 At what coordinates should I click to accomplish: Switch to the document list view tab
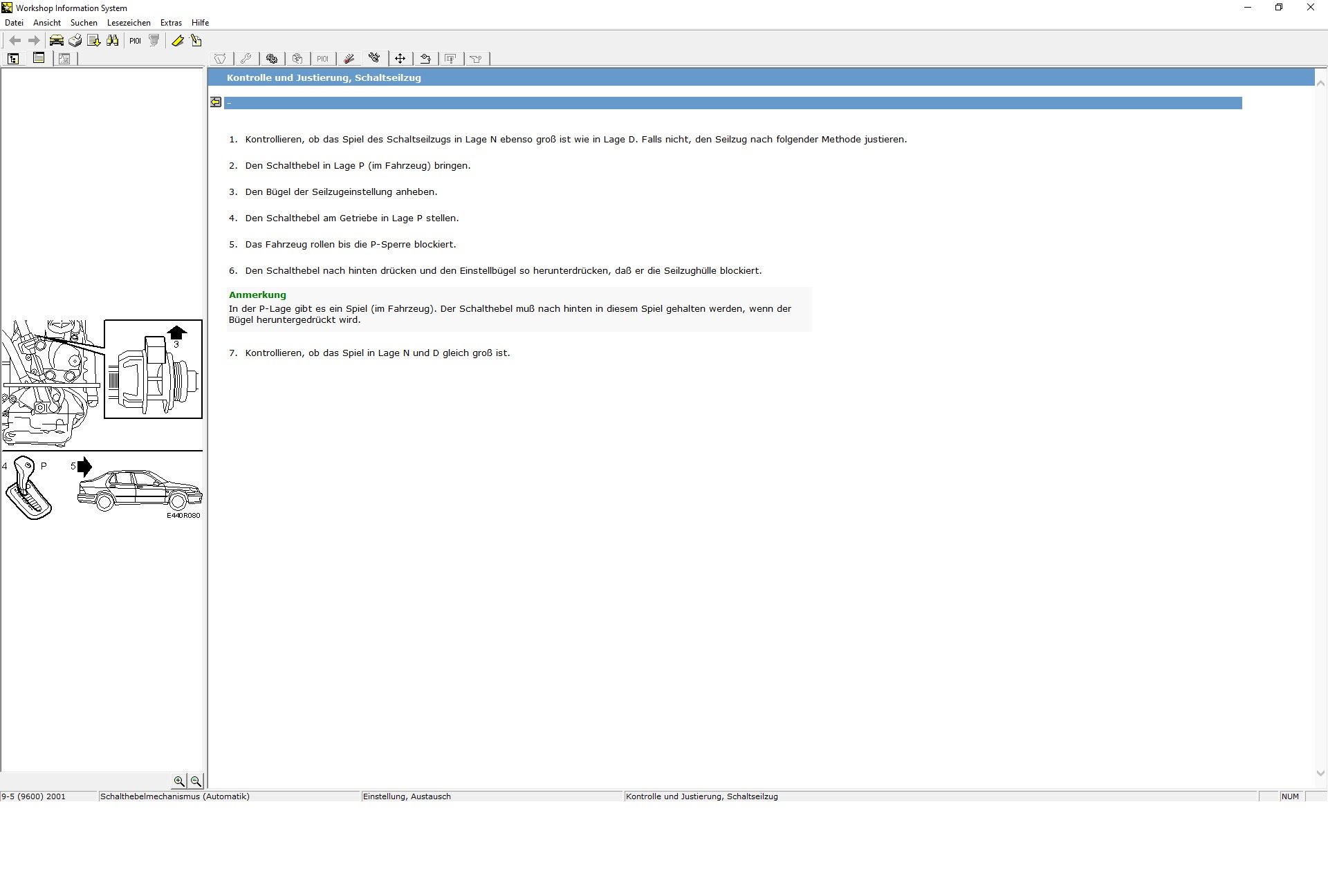(x=39, y=59)
